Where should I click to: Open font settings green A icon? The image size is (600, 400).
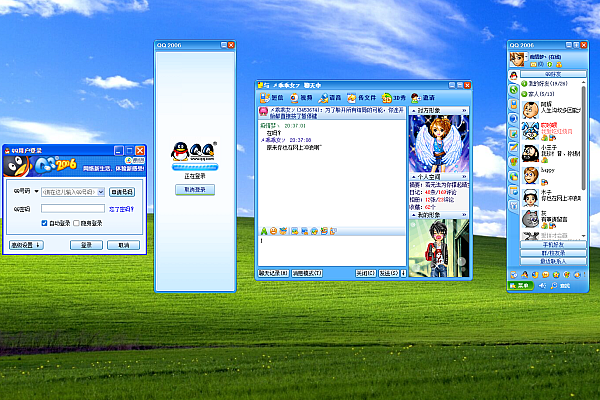point(264,231)
